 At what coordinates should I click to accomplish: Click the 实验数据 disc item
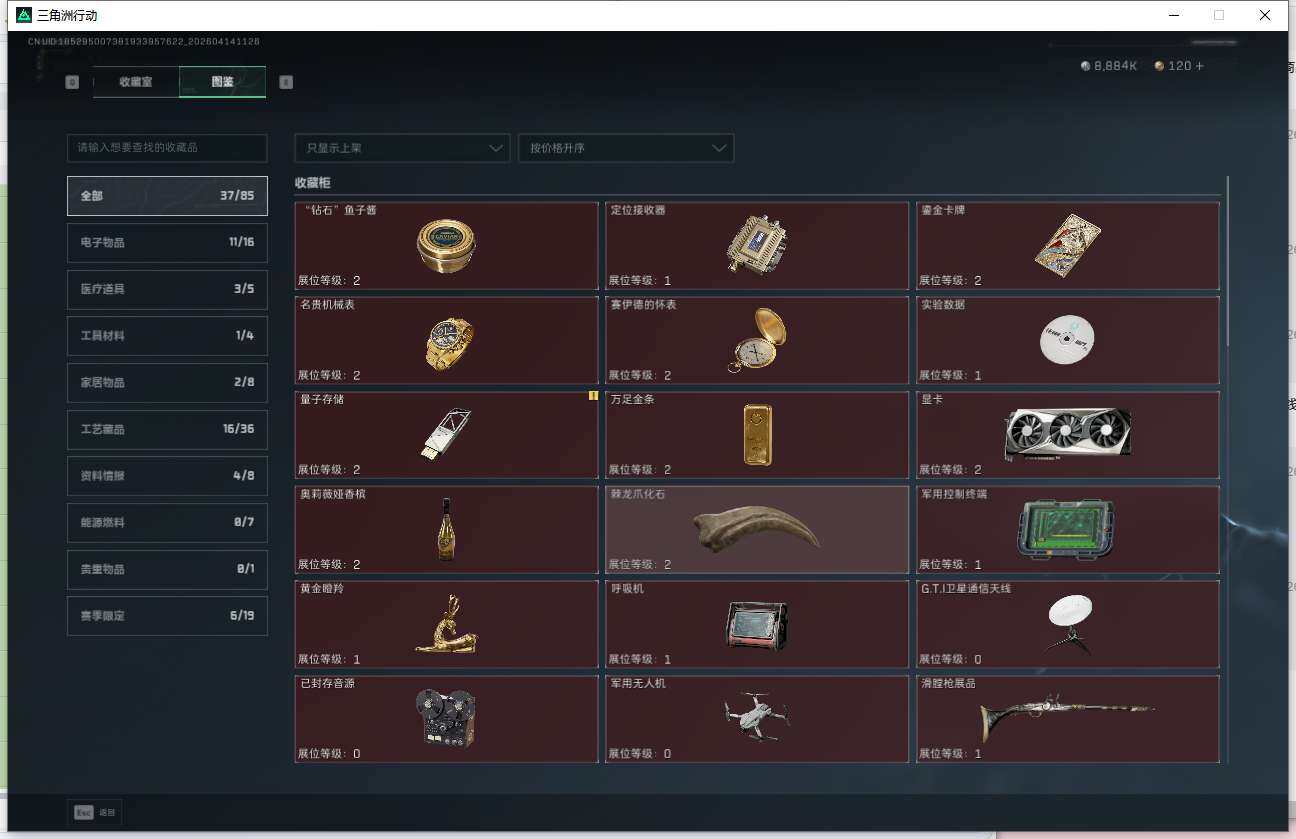[x=1068, y=340]
